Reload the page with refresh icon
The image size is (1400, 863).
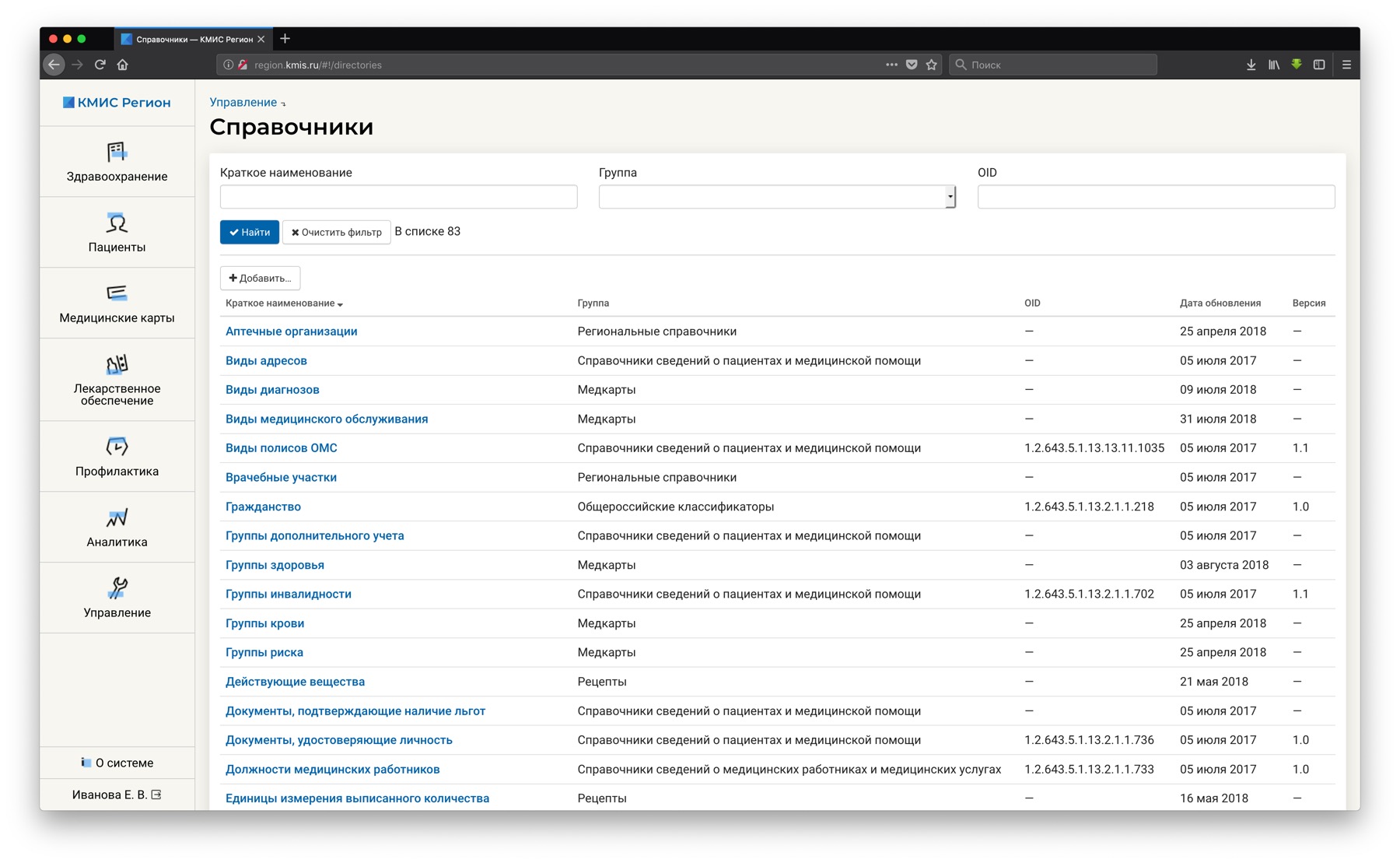click(100, 65)
